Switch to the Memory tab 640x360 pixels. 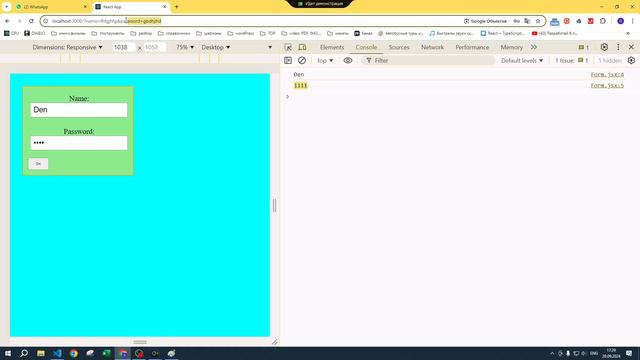coord(511,47)
